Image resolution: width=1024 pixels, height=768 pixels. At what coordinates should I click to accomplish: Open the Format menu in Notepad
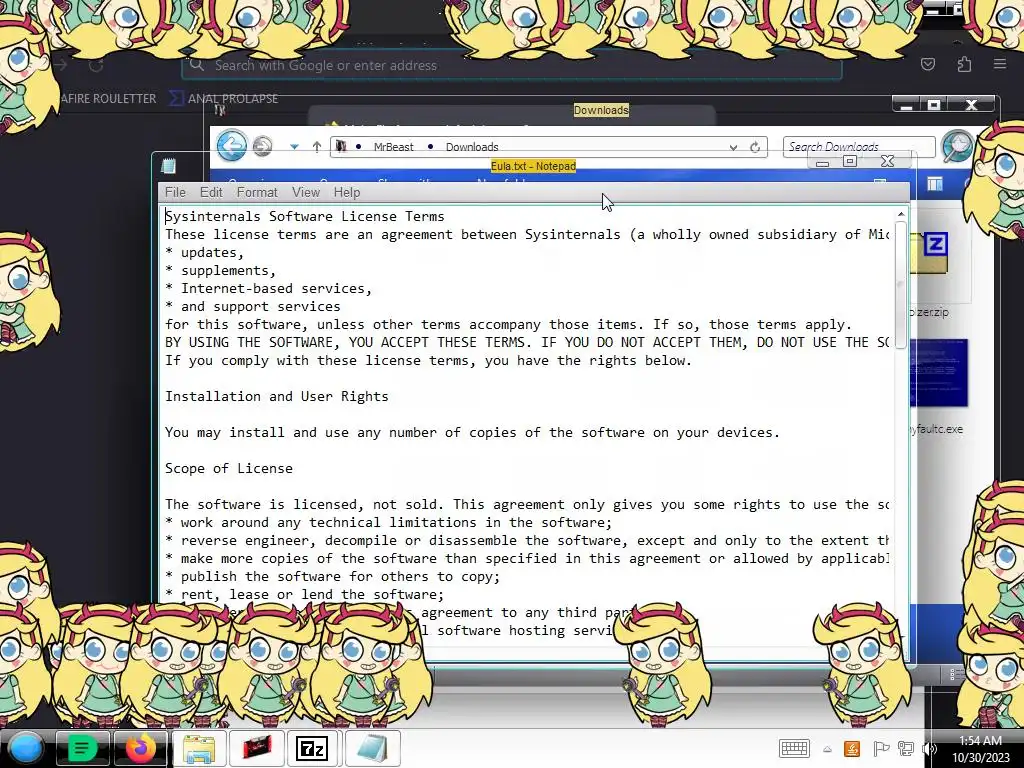point(257,192)
